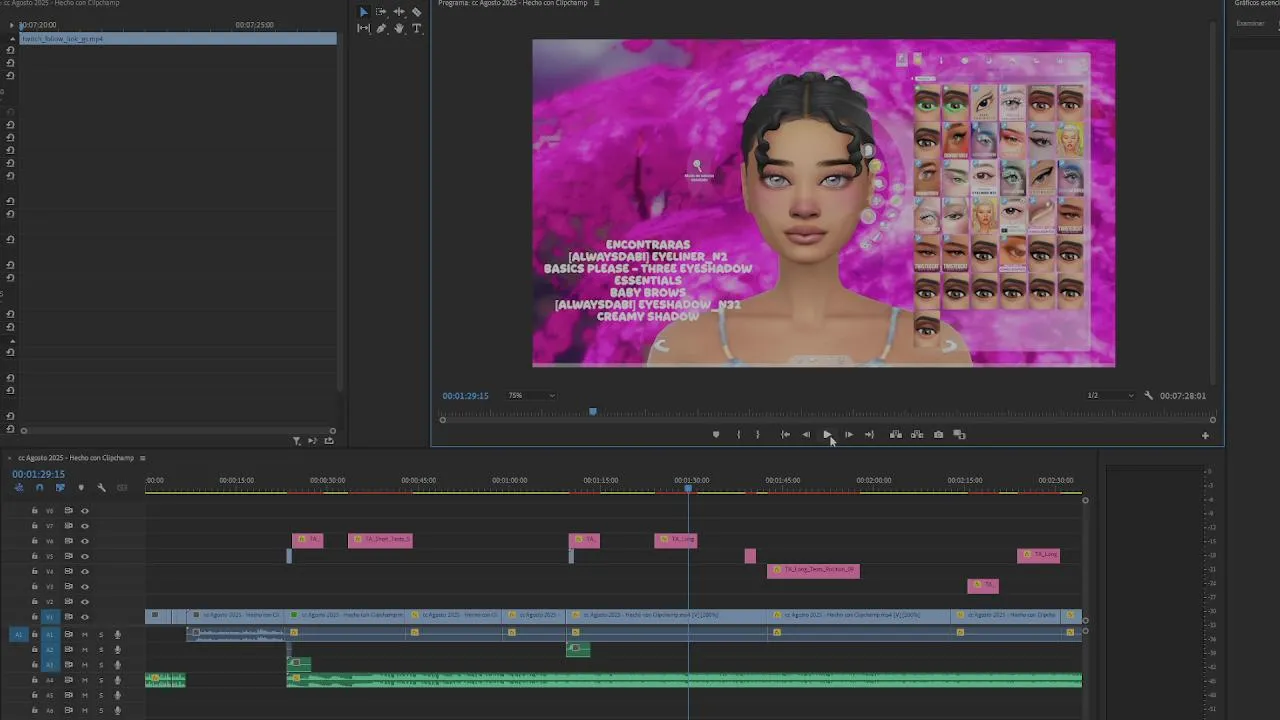
Task: Click the Examinar tab in graphics panel
Action: 1250,23
